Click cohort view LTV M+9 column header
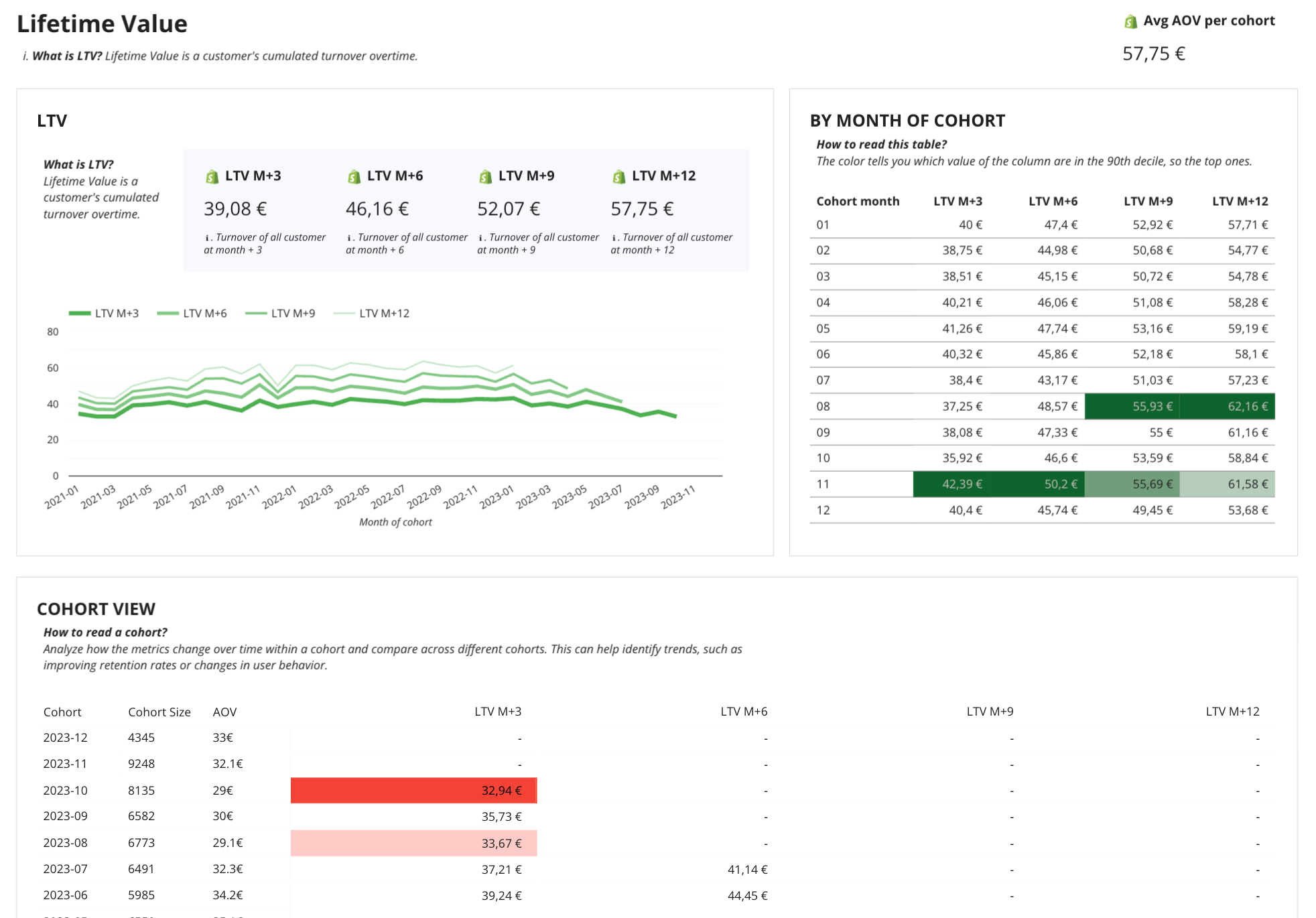The image size is (1316, 918). [990, 711]
